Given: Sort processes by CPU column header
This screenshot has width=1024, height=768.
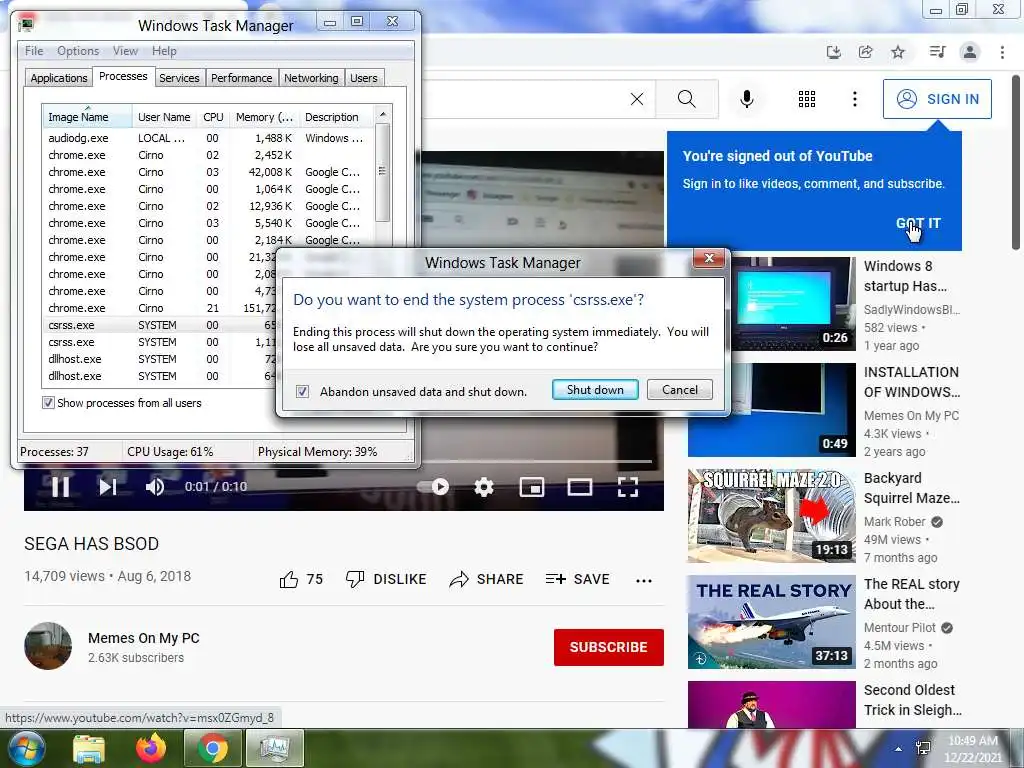Looking at the screenshot, I should pyautogui.click(x=213, y=117).
